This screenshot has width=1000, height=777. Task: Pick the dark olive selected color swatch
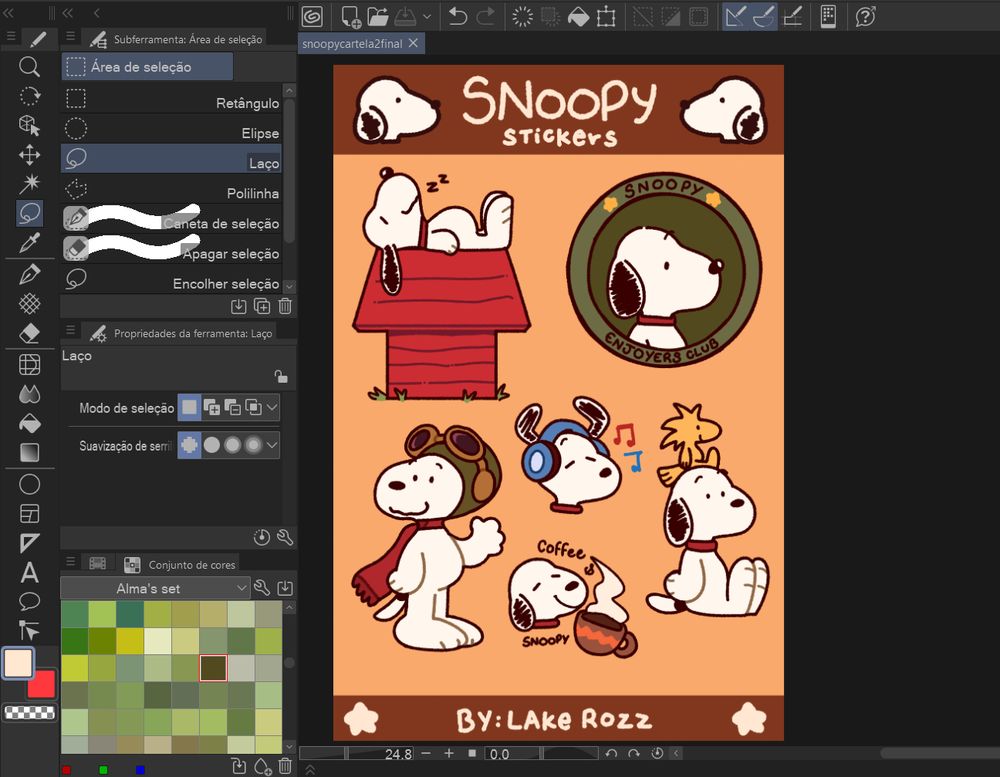(213, 668)
